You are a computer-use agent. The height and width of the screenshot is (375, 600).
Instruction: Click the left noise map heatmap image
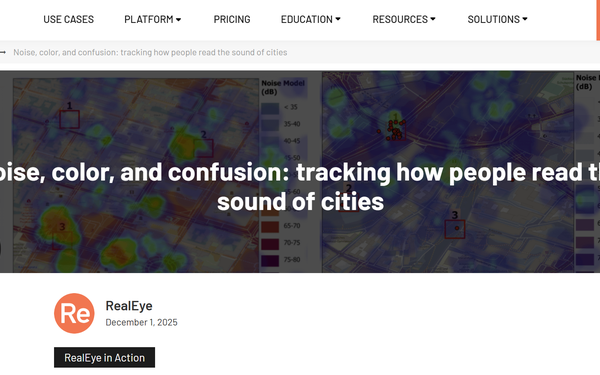pos(136,175)
